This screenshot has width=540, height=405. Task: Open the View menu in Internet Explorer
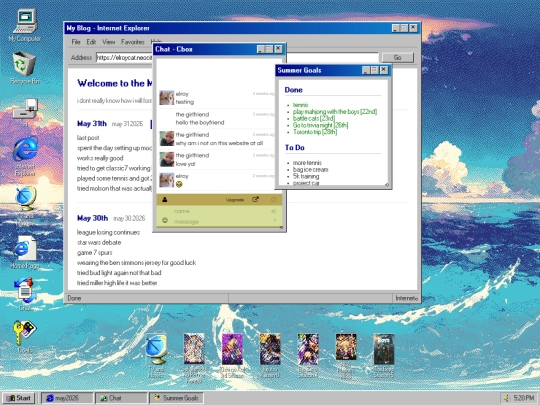(x=108, y=42)
